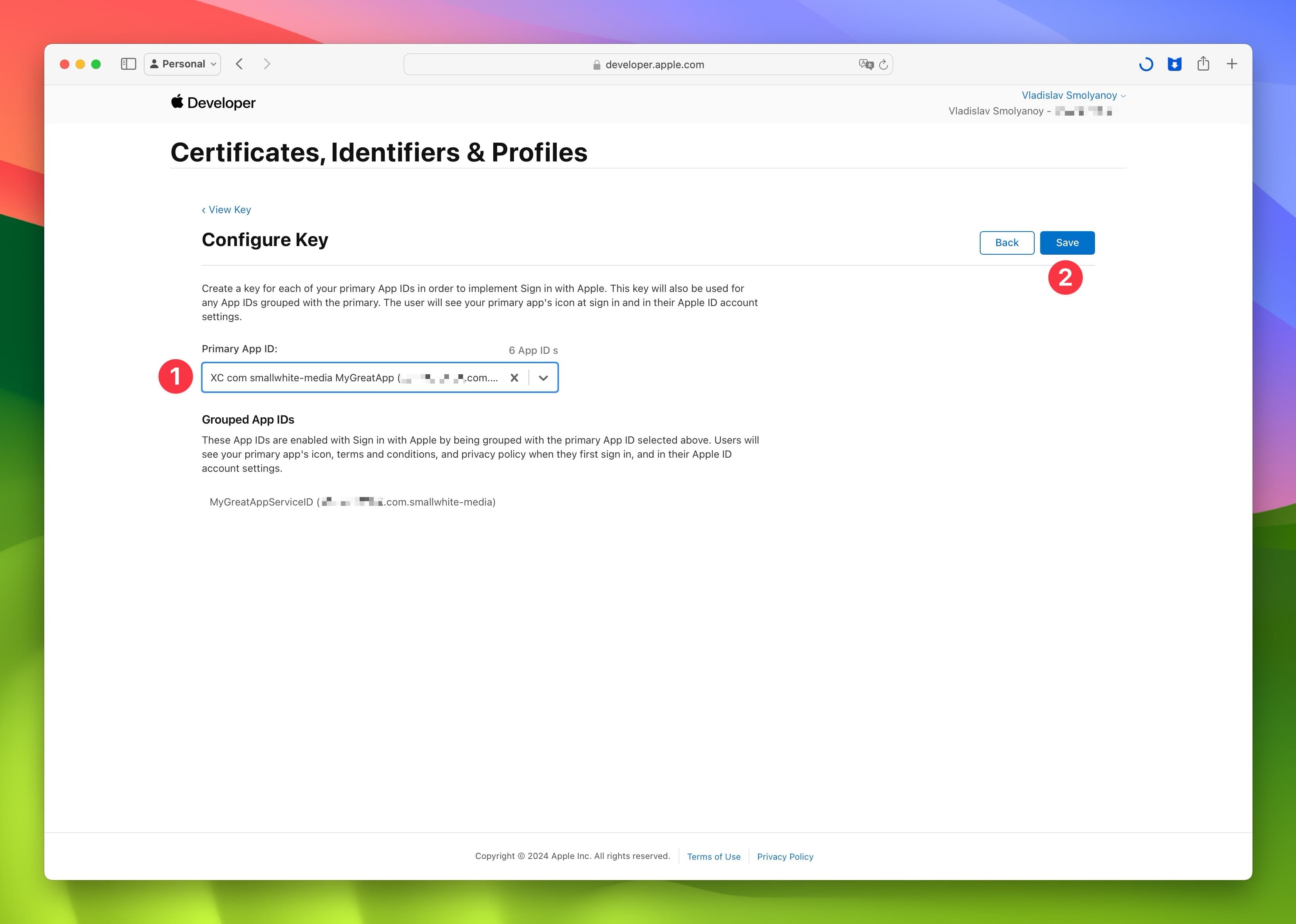
Task: Click the Back button
Action: [1006, 243]
